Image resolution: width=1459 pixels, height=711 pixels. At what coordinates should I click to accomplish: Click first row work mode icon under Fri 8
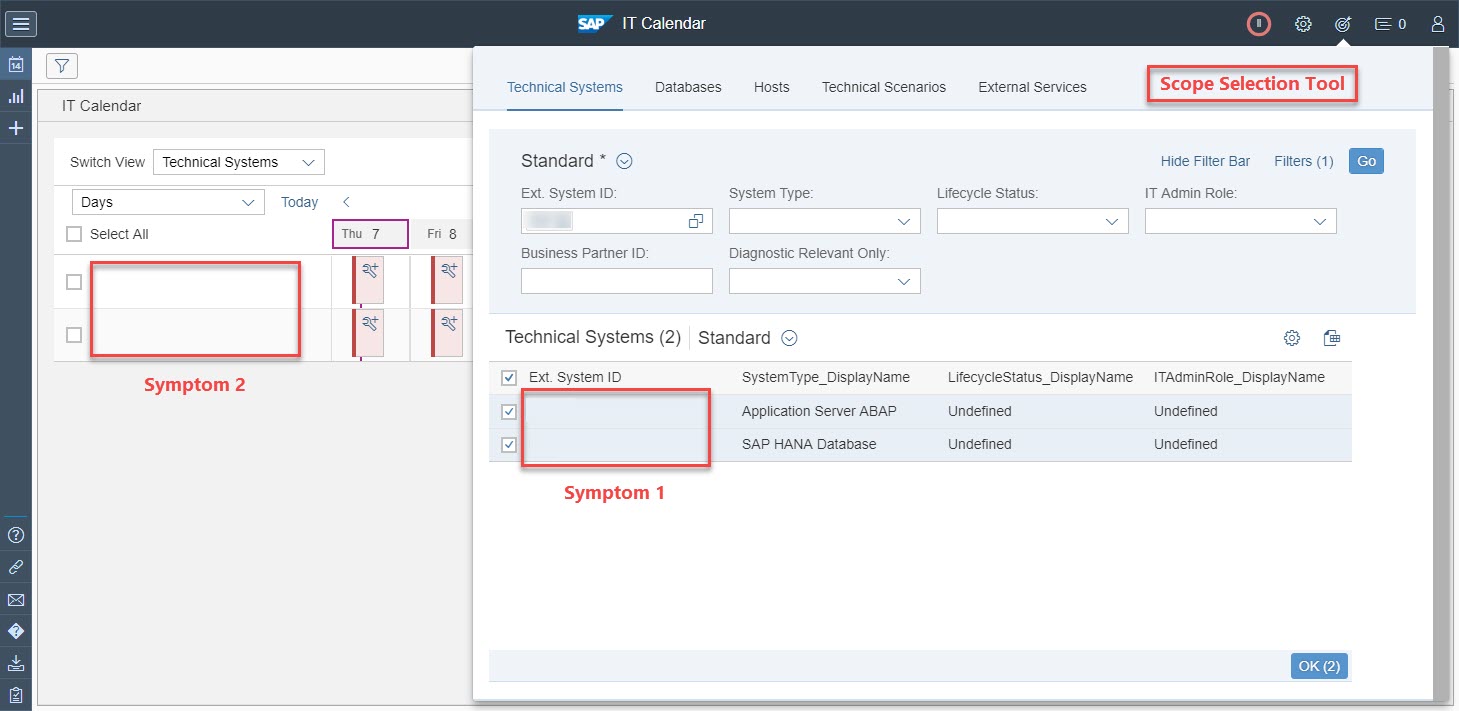(449, 270)
